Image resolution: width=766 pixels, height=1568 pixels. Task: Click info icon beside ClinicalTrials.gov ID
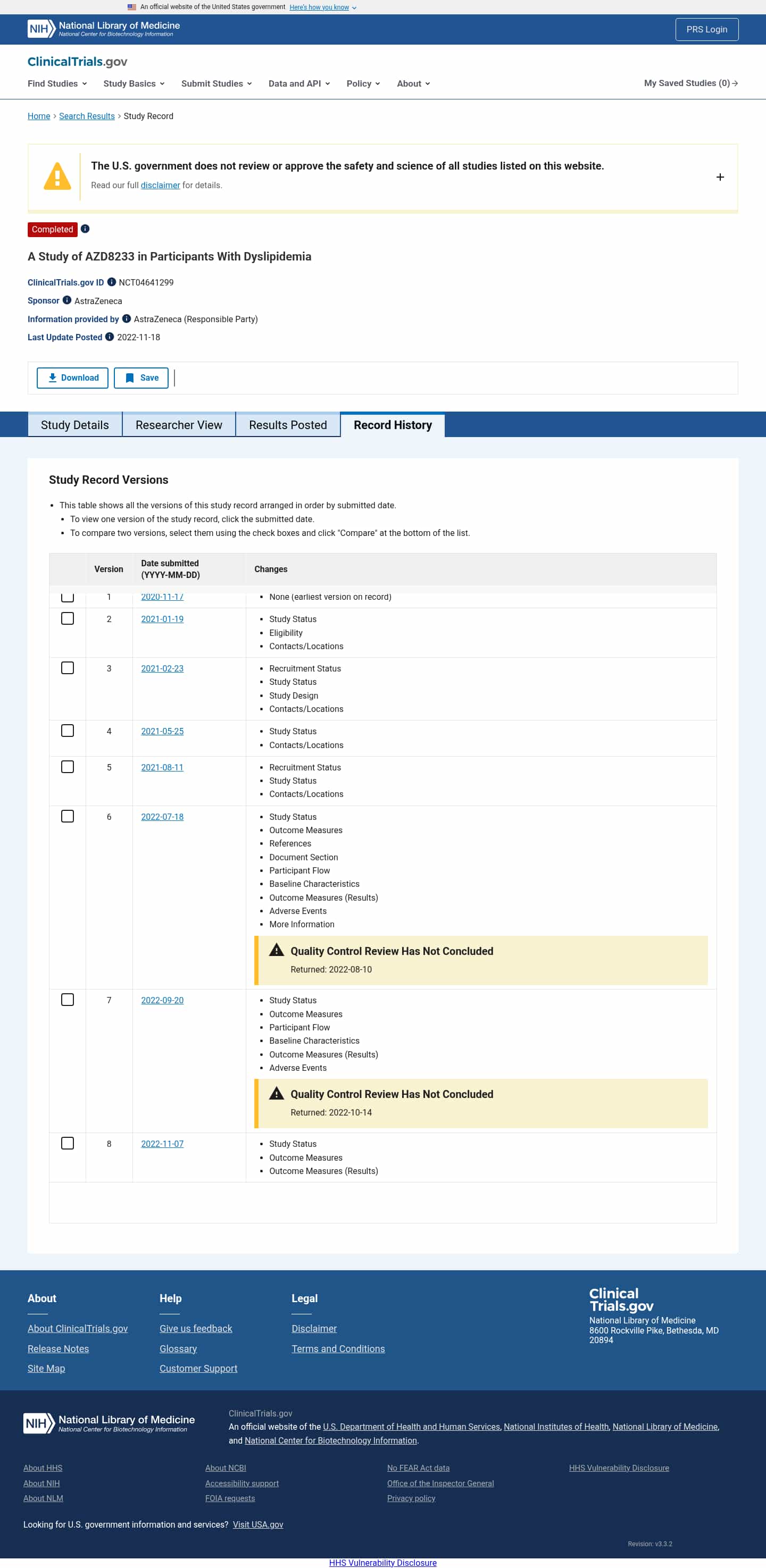click(111, 282)
